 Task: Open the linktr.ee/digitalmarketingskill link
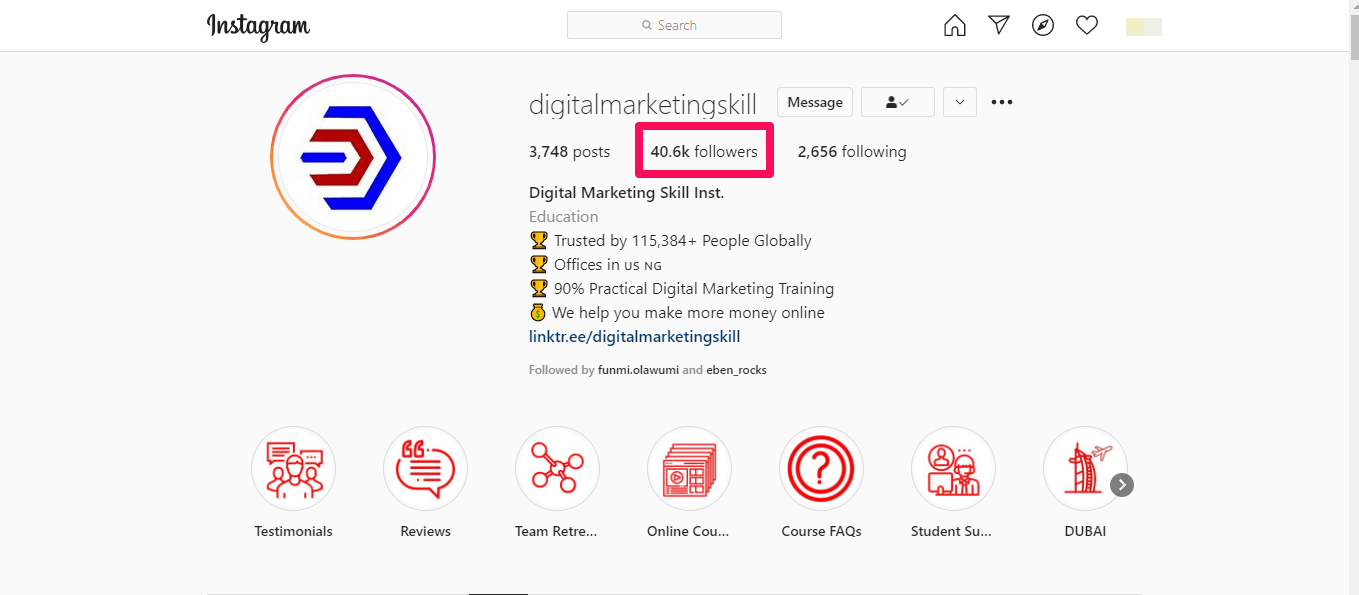[x=634, y=337]
